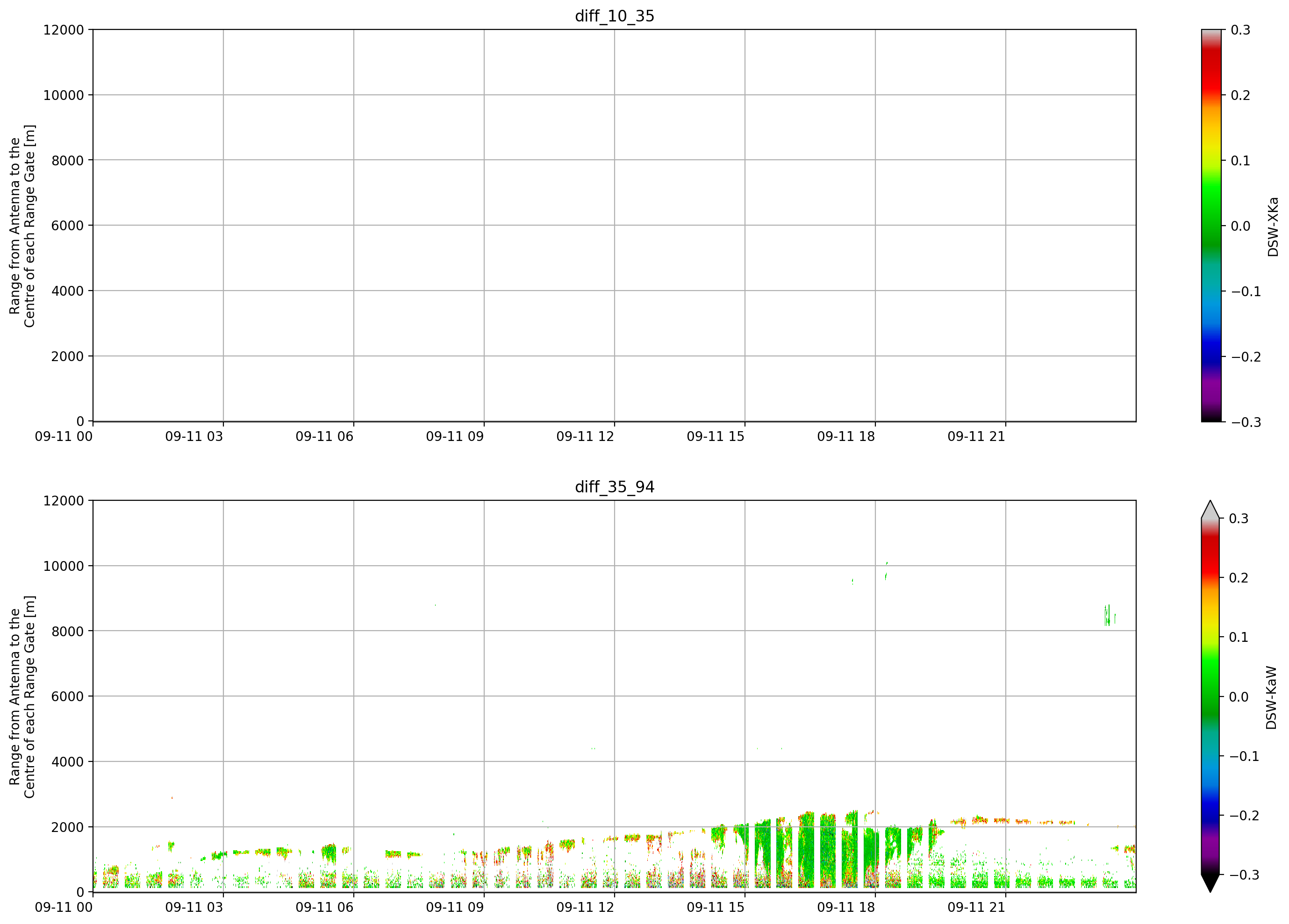
Task: Click '−0.3' tick on DSW-XKa colorbar
Action: click(1246, 422)
